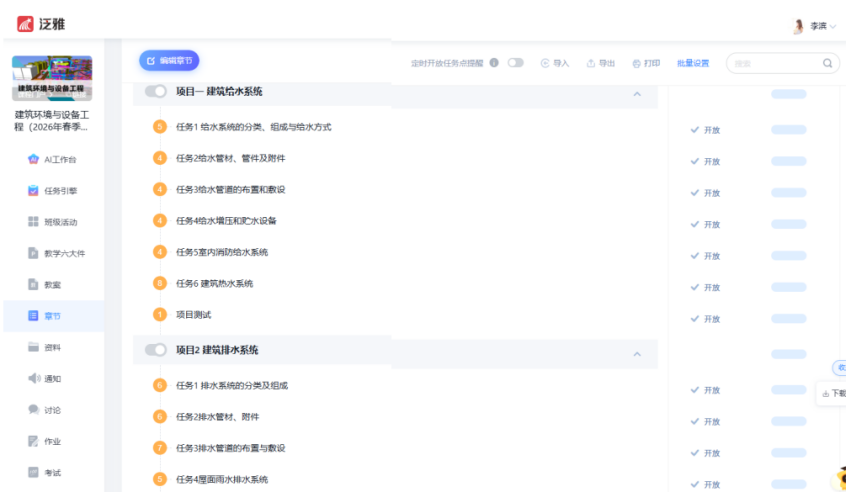
Task: Click the 导入 import icon
Action: tap(545, 63)
